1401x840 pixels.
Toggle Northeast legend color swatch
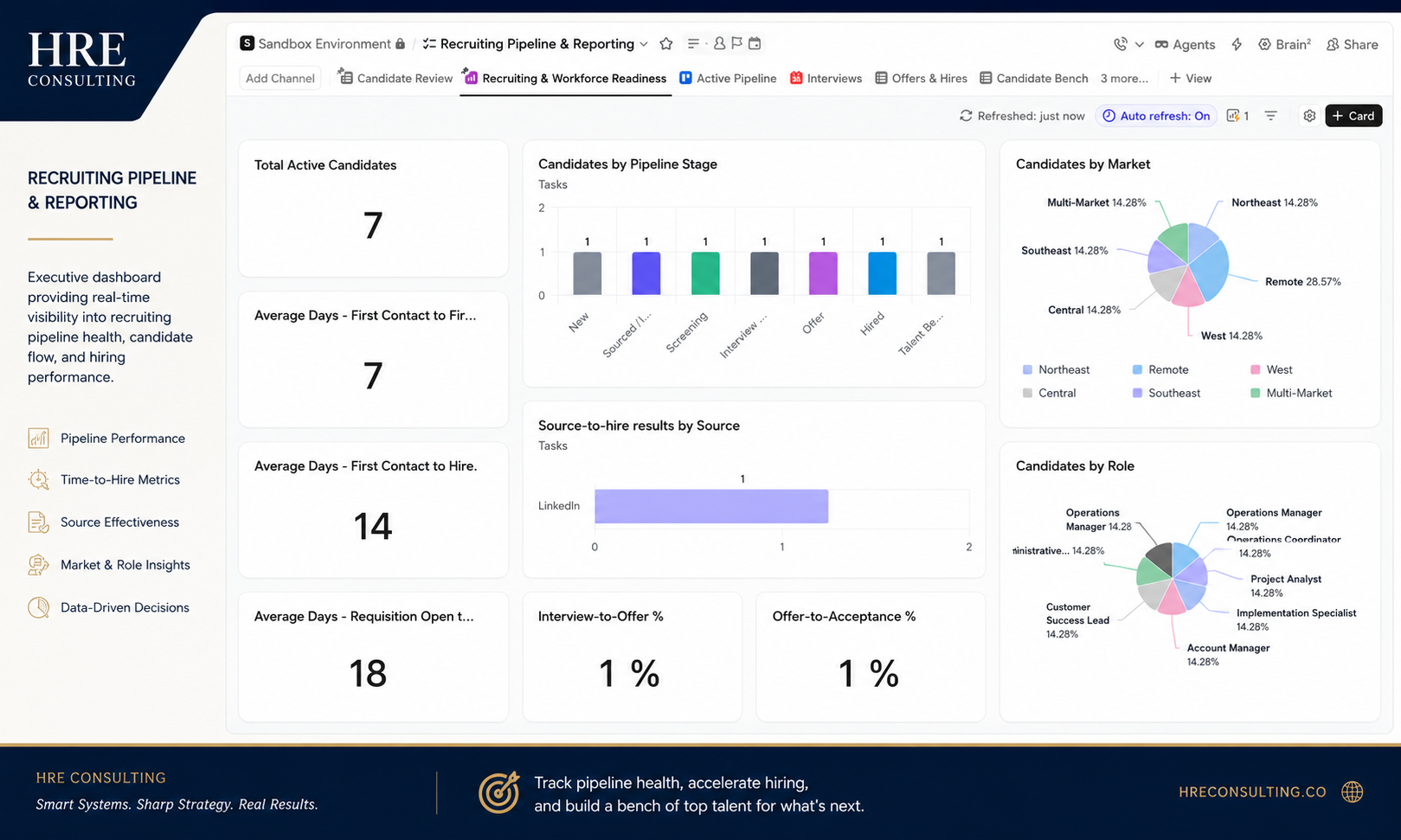click(1027, 369)
